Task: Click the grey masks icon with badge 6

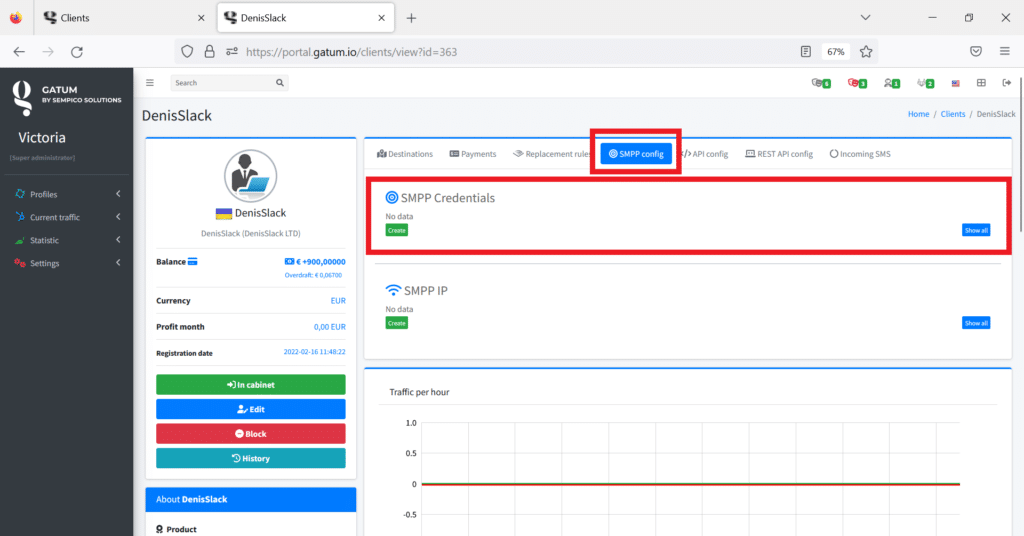Action: [x=820, y=83]
